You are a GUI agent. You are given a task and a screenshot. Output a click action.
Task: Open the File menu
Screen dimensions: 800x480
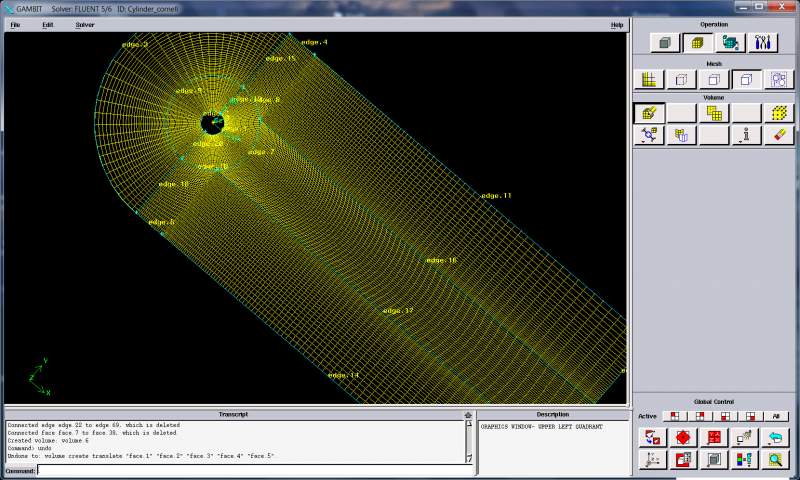pyautogui.click(x=15, y=24)
